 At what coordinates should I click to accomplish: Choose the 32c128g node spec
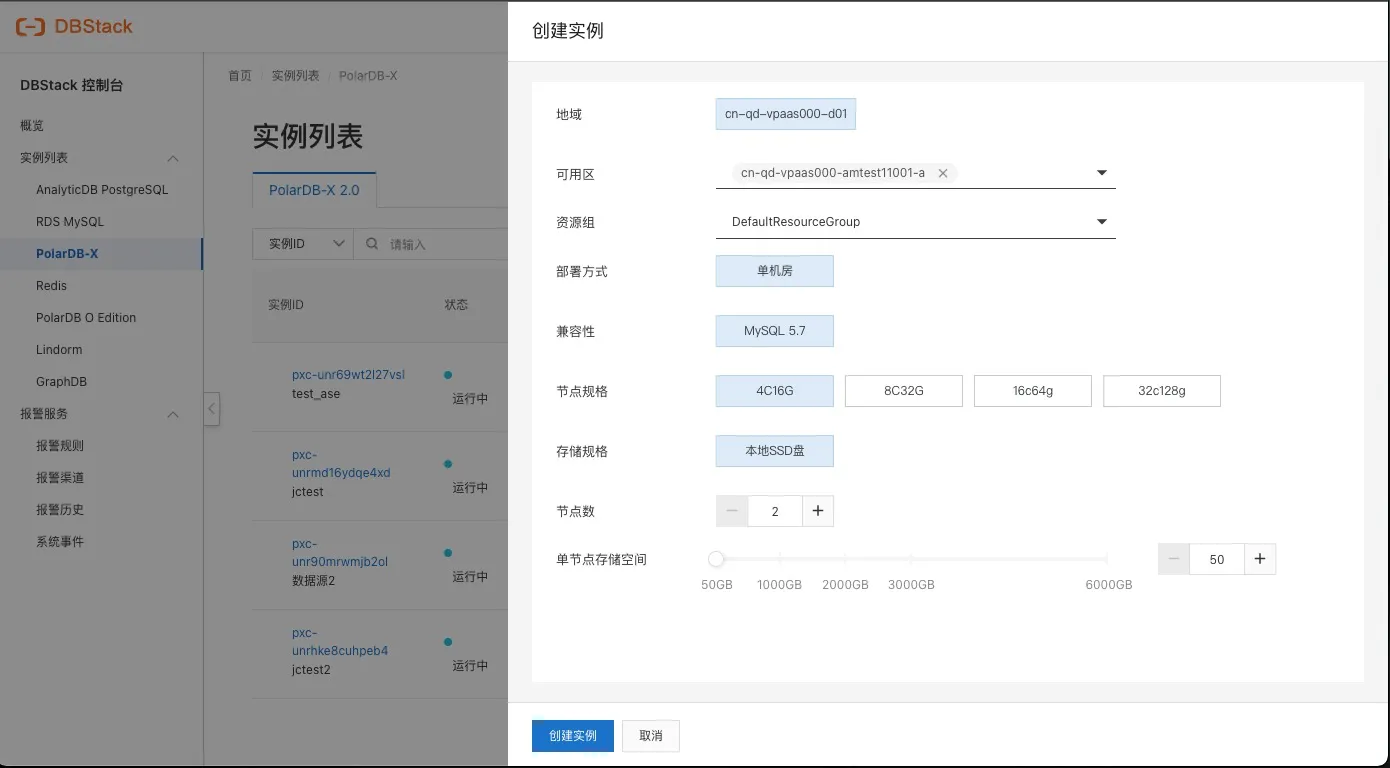coord(1161,391)
